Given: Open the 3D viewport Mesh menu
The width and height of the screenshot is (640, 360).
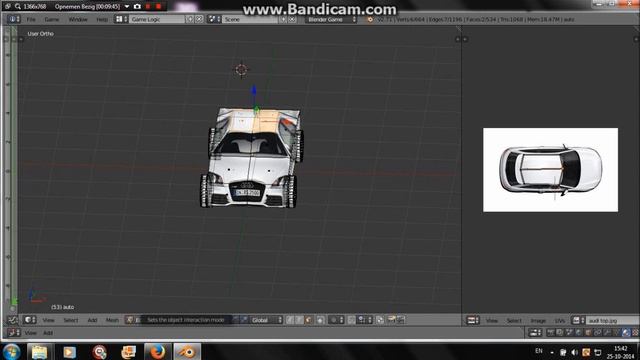Looking at the screenshot, I should point(112,320).
